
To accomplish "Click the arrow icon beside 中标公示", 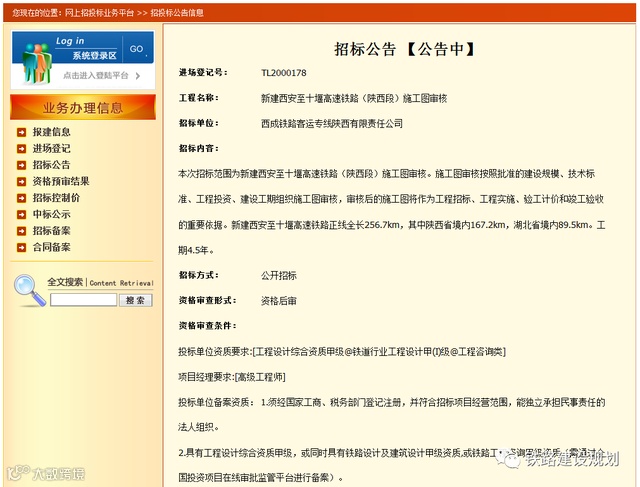I will tap(21, 215).
